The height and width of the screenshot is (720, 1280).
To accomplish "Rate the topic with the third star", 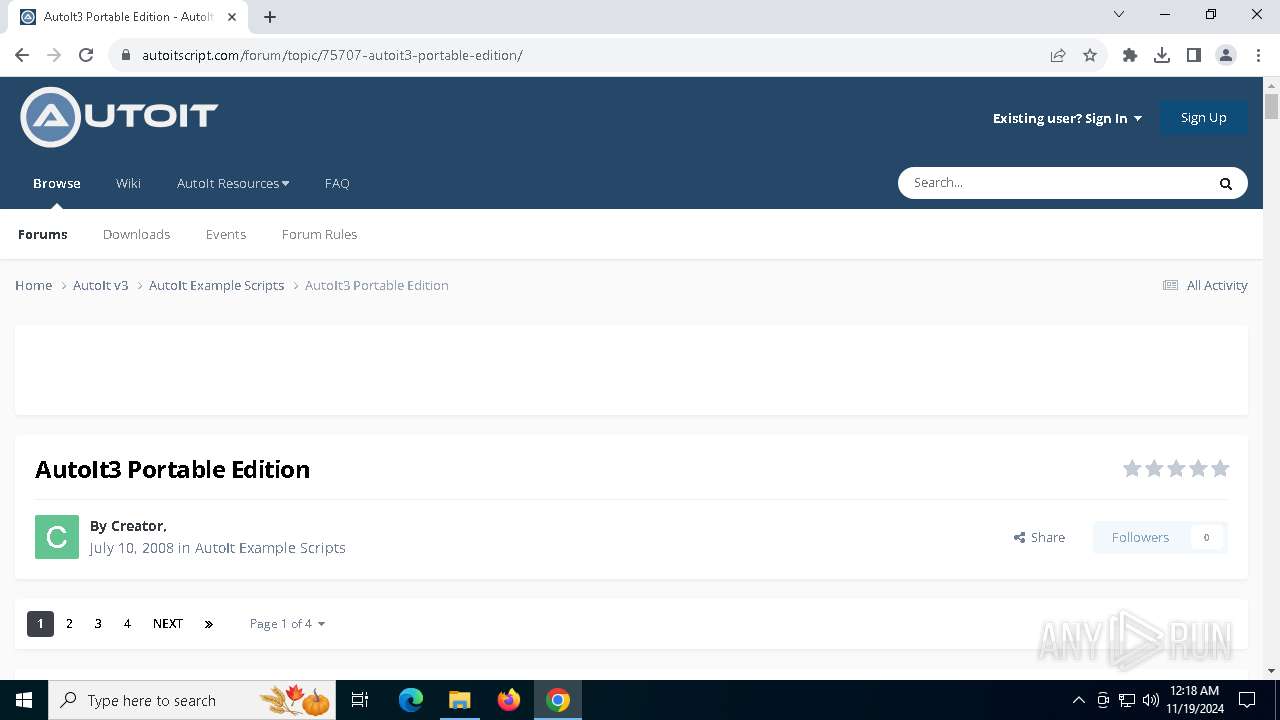I will (1176, 468).
